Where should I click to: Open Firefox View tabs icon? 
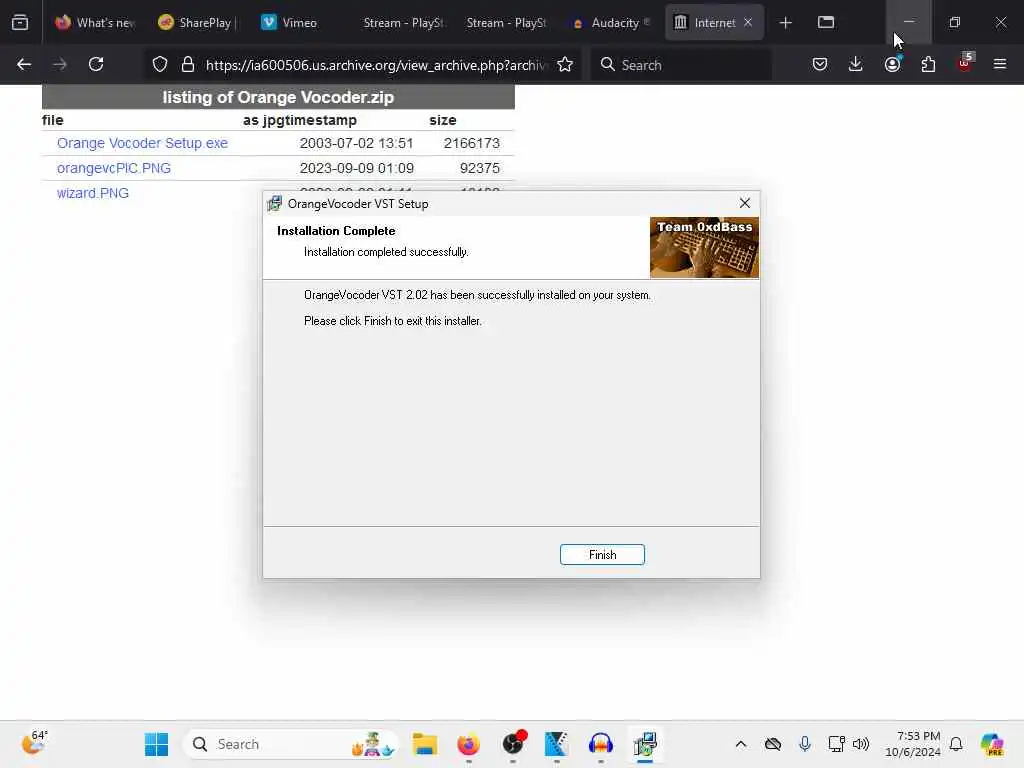point(826,23)
